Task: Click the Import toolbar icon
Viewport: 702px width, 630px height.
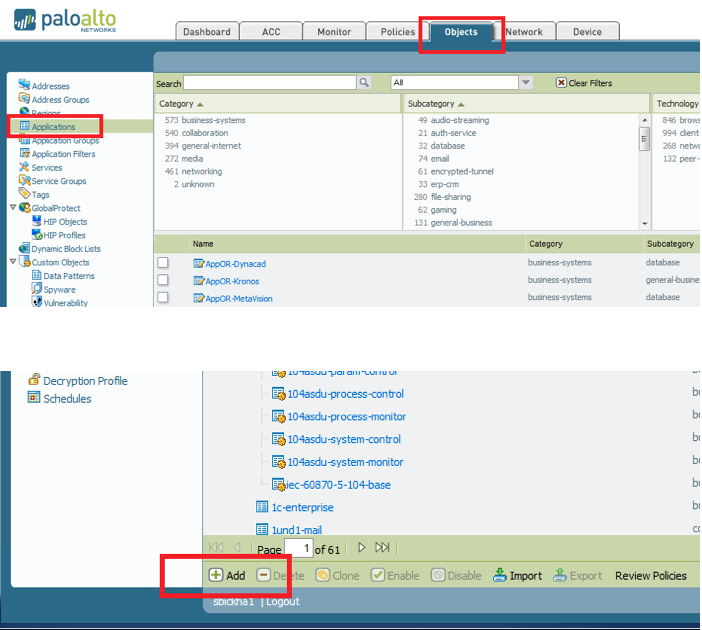Action: coord(500,575)
